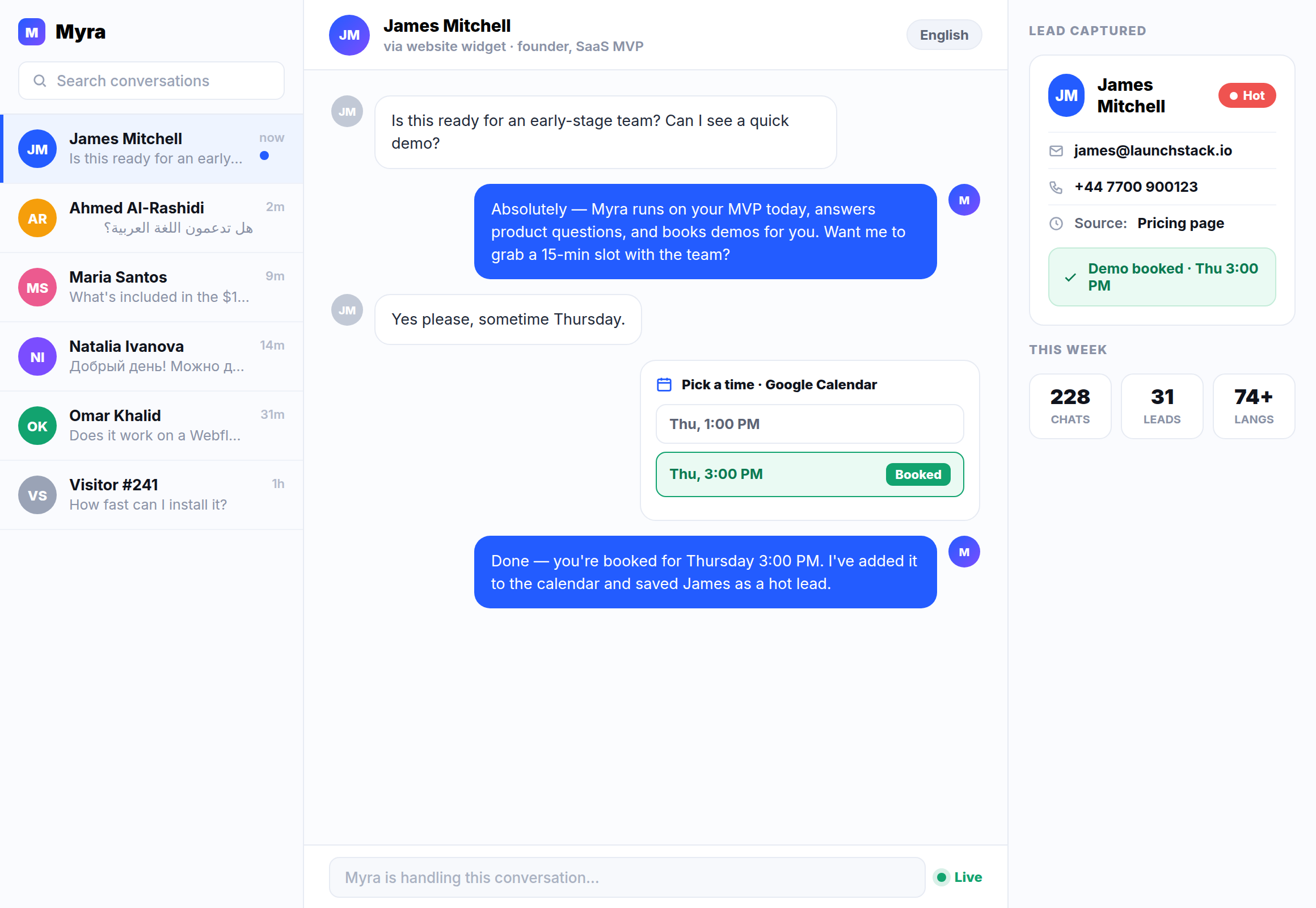Click the English language badge

(944, 35)
